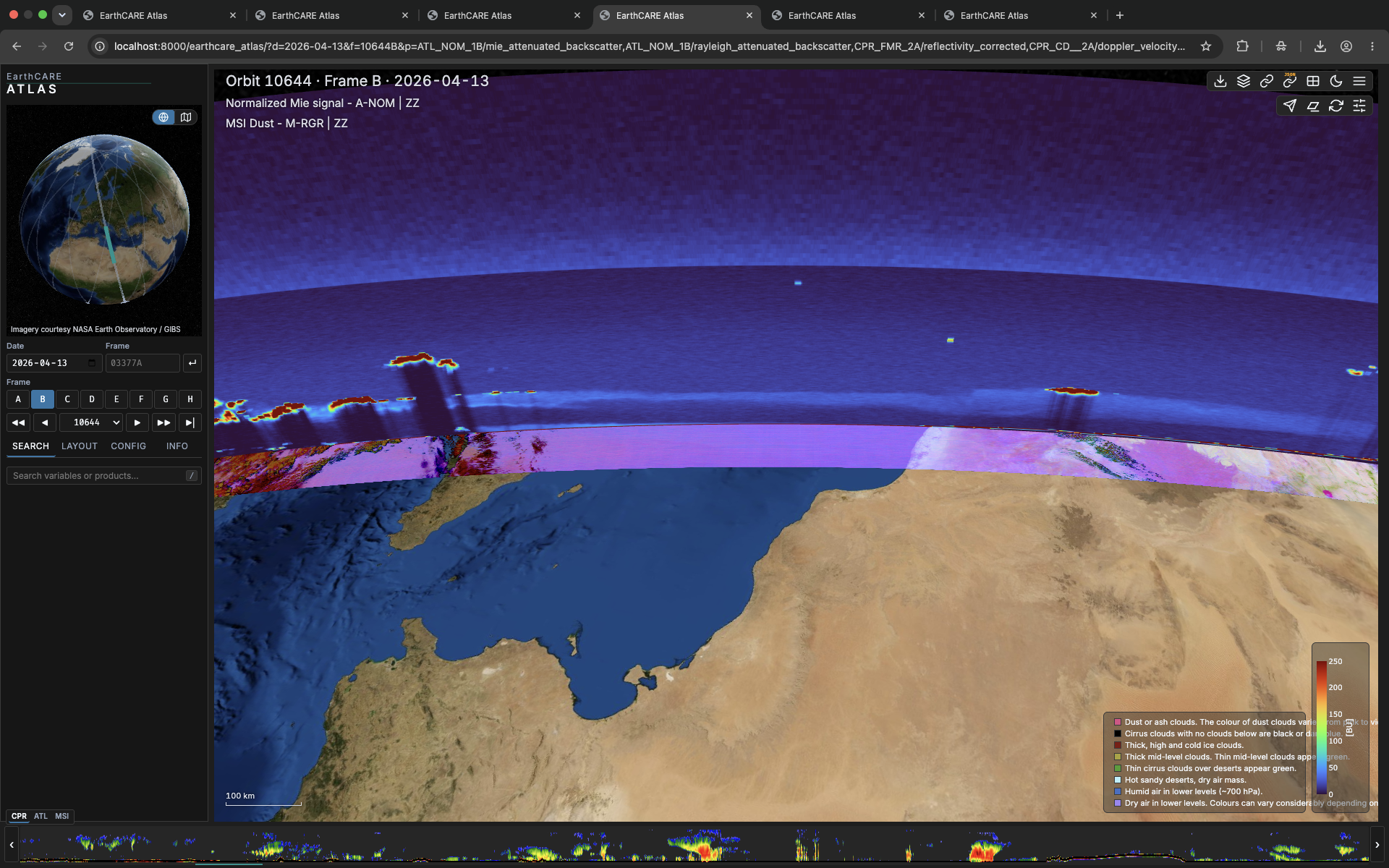This screenshot has height=868, width=1389.
Task: Open the browser profile icon
Action: [x=1346, y=46]
